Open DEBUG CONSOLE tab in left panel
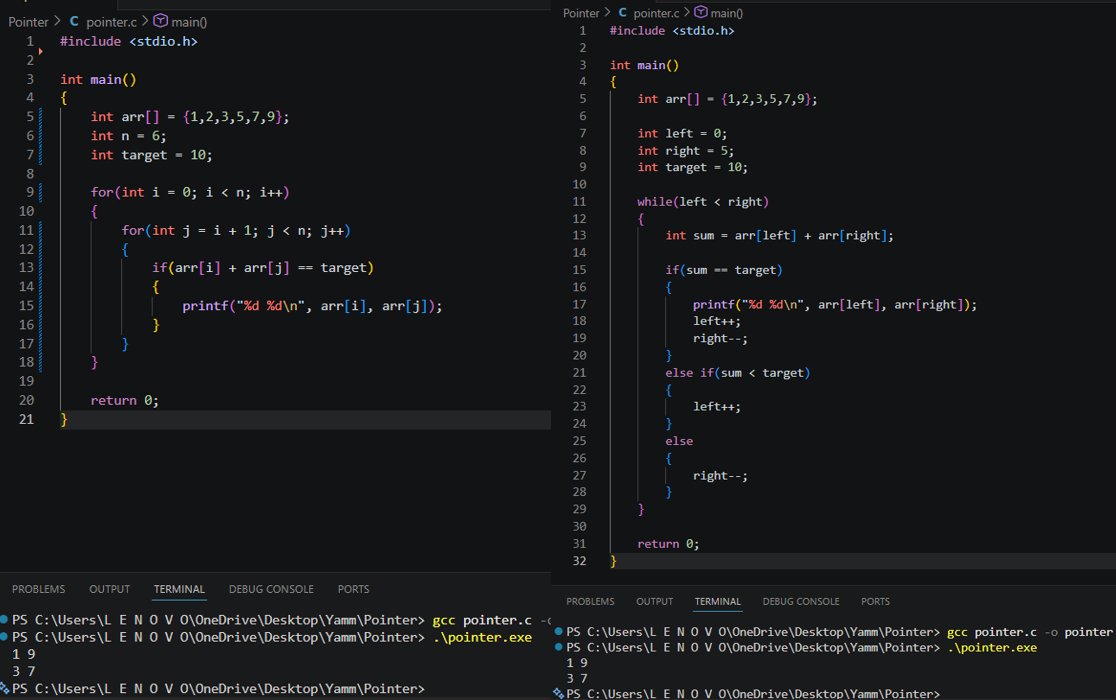The image size is (1116, 700). [x=271, y=589]
